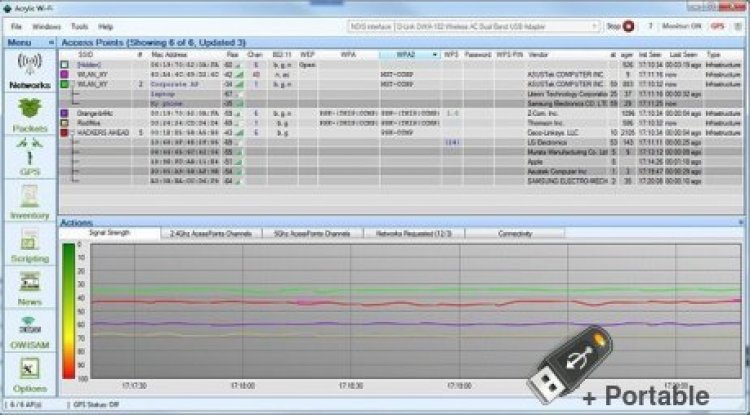Select the 'My phone' client row
This screenshot has height=415, width=750.
[401, 103]
